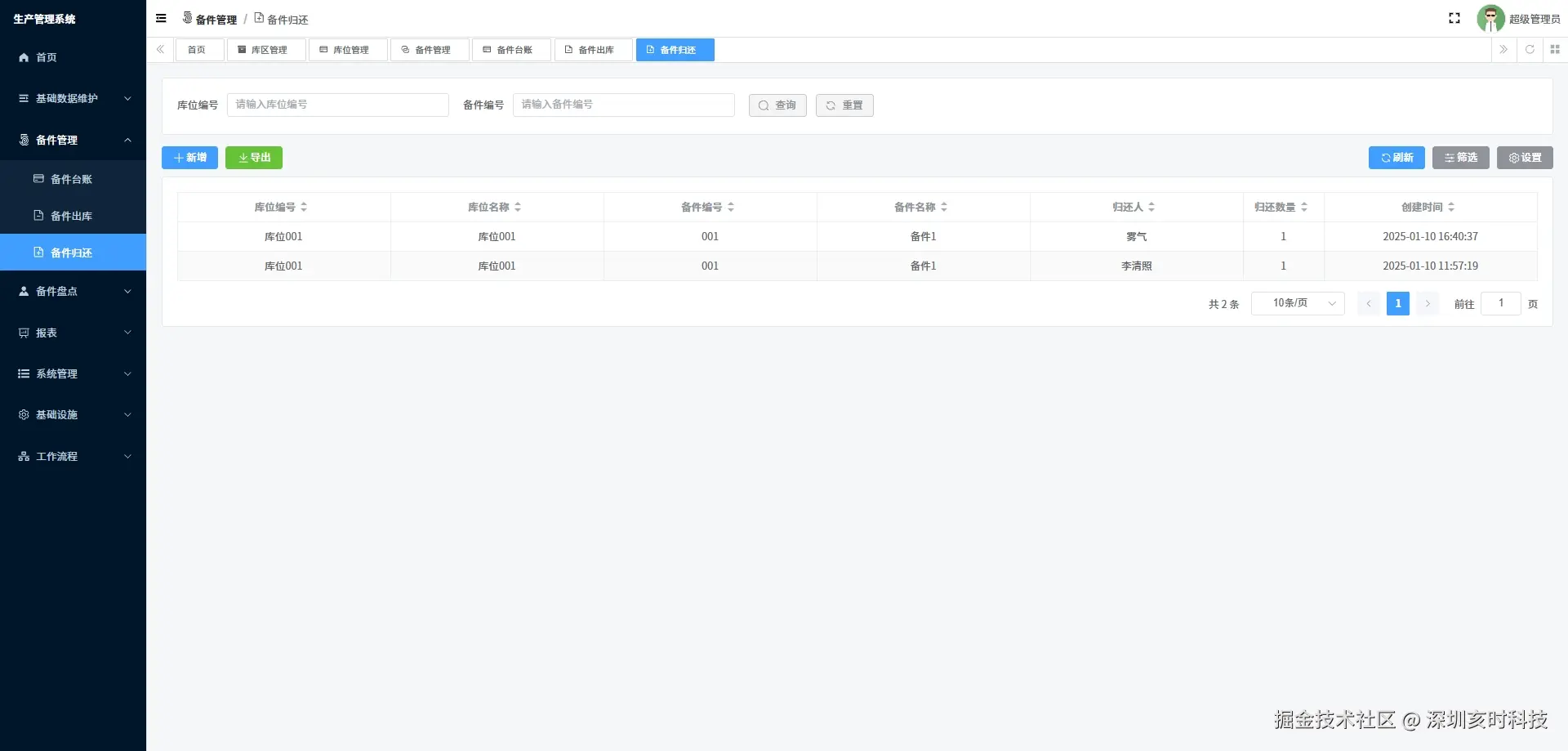Sort by 归还数量 column sort arrows
Screen dimensions: 1568x751
coord(1304,208)
